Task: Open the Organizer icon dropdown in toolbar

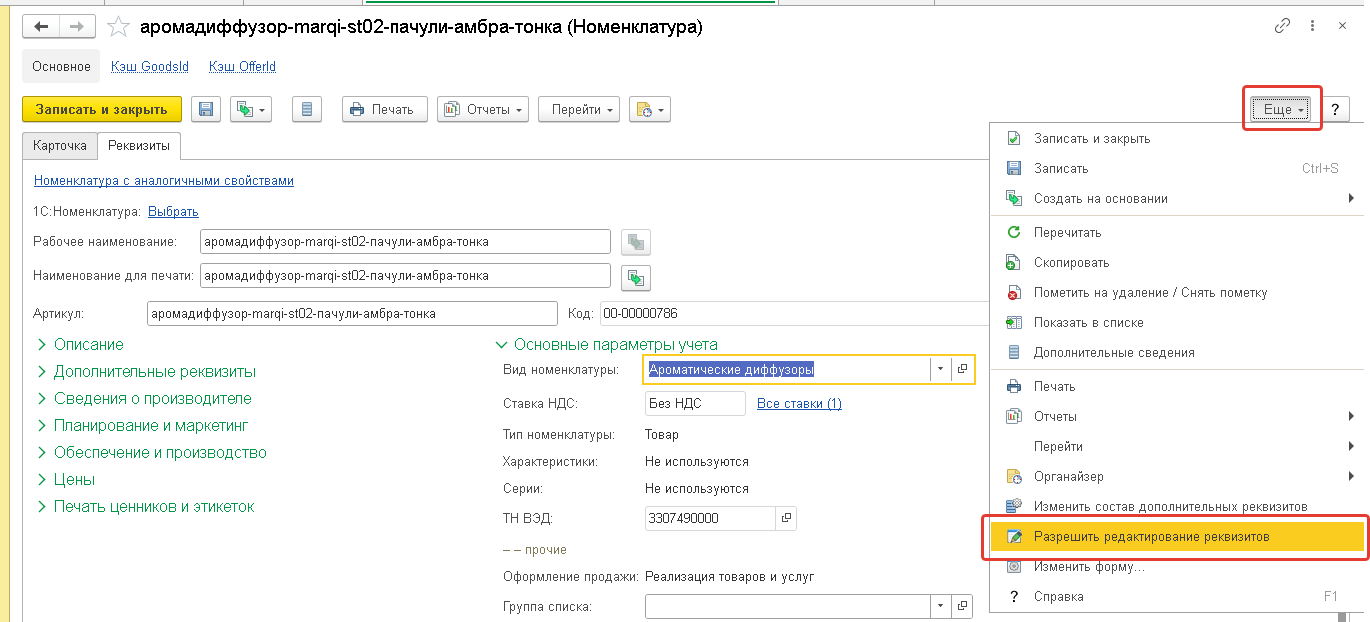Action: pos(649,109)
